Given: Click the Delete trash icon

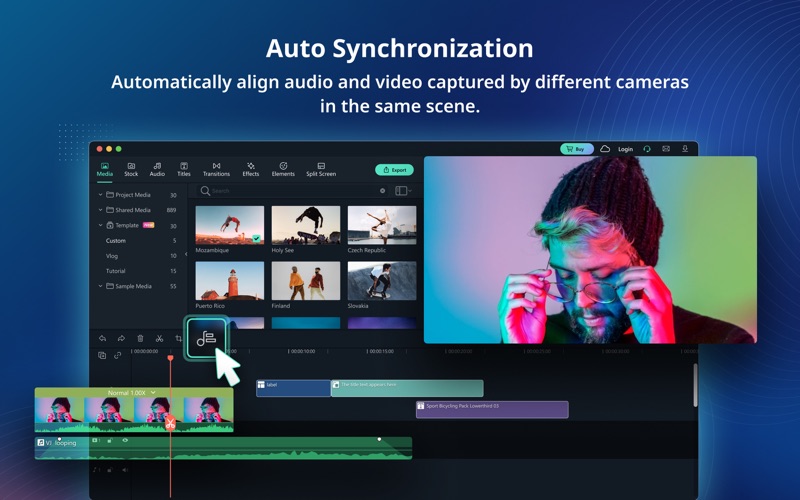Looking at the screenshot, I should [140, 338].
